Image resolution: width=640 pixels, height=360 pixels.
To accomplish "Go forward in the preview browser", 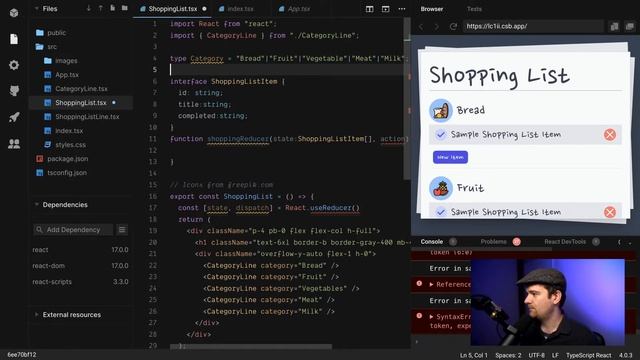I will pyautogui.click(x=436, y=27).
